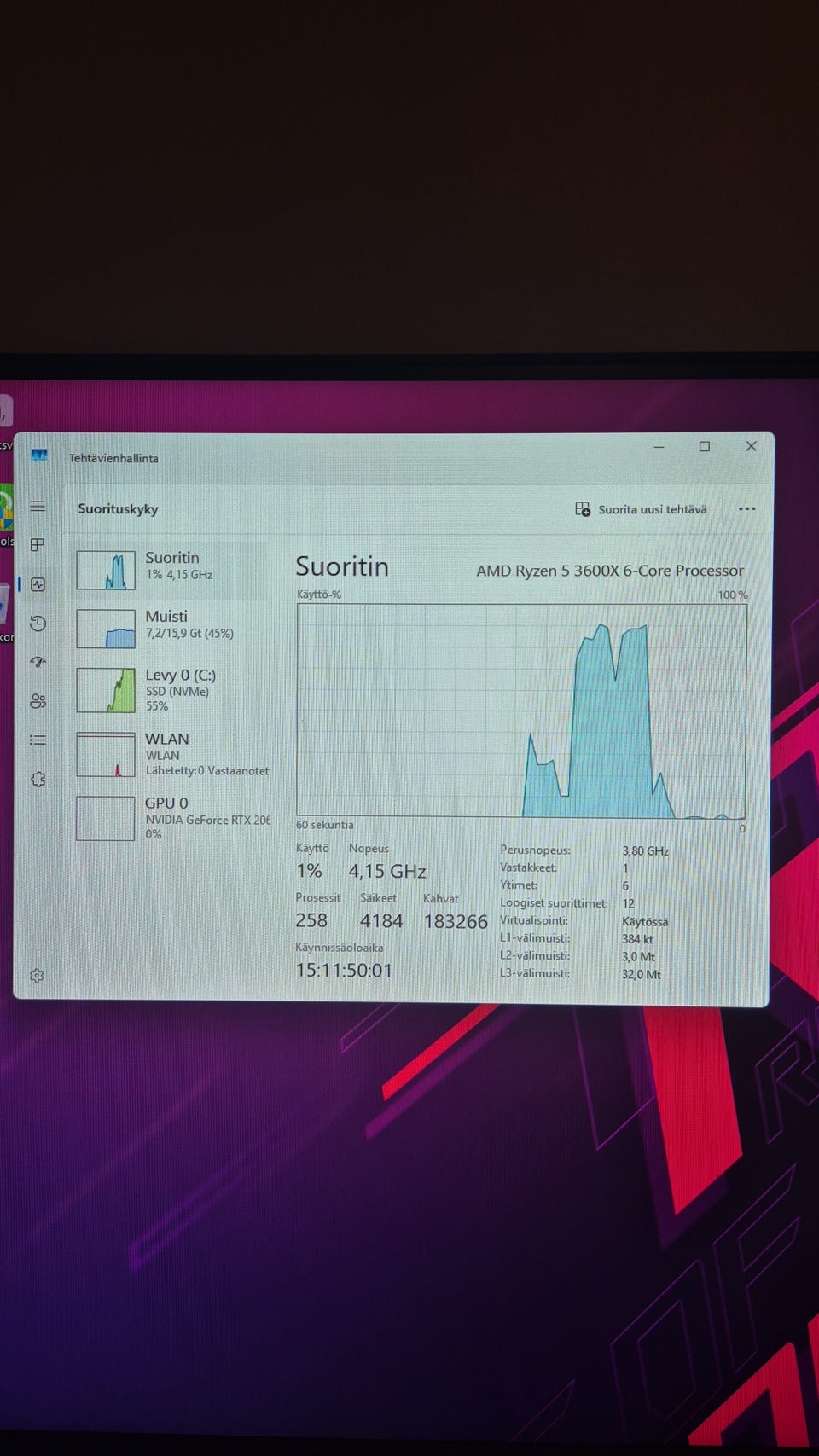Click the Task Manager title bar icon
The image size is (819, 1456).
39,455
